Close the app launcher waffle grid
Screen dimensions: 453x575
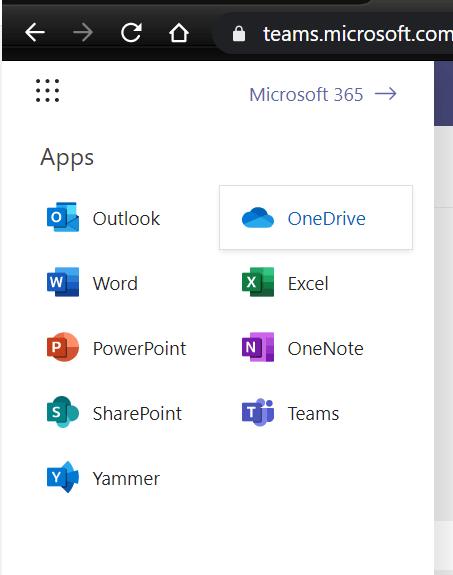point(47,91)
